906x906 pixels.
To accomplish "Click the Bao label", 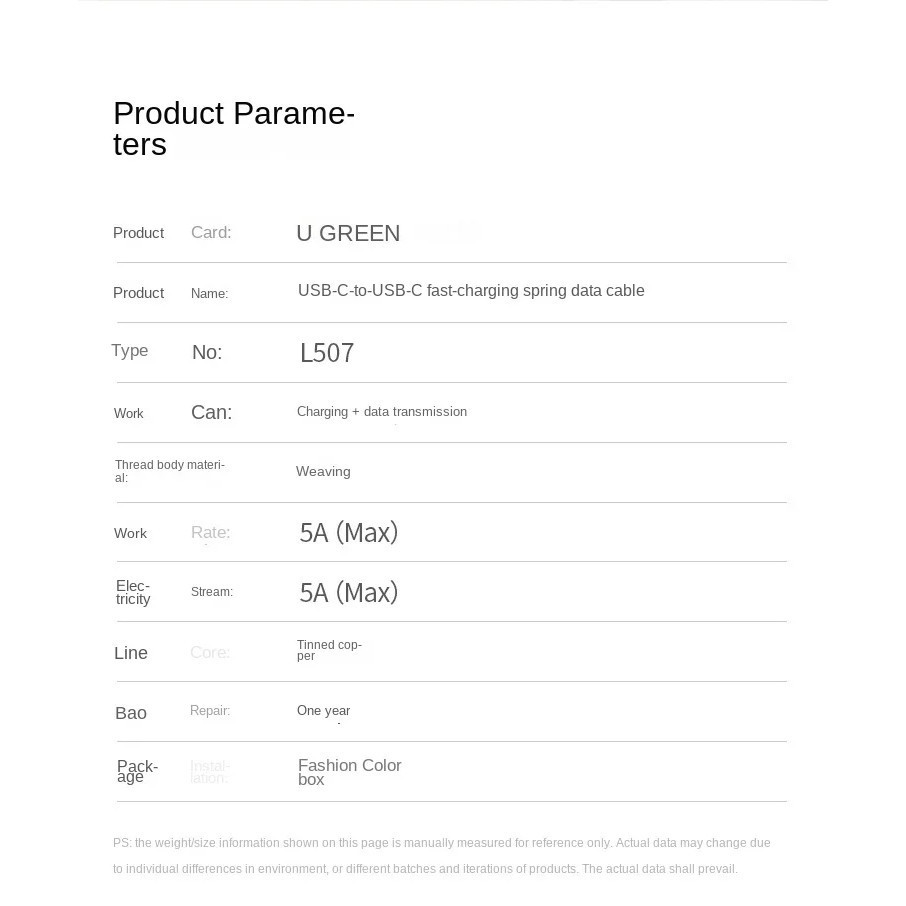I will click(131, 713).
